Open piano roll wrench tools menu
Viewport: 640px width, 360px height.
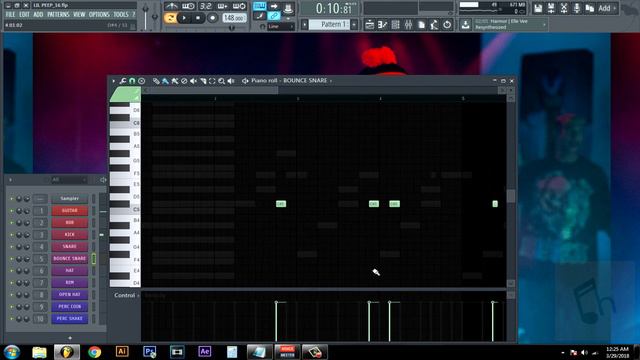coord(123,81)
